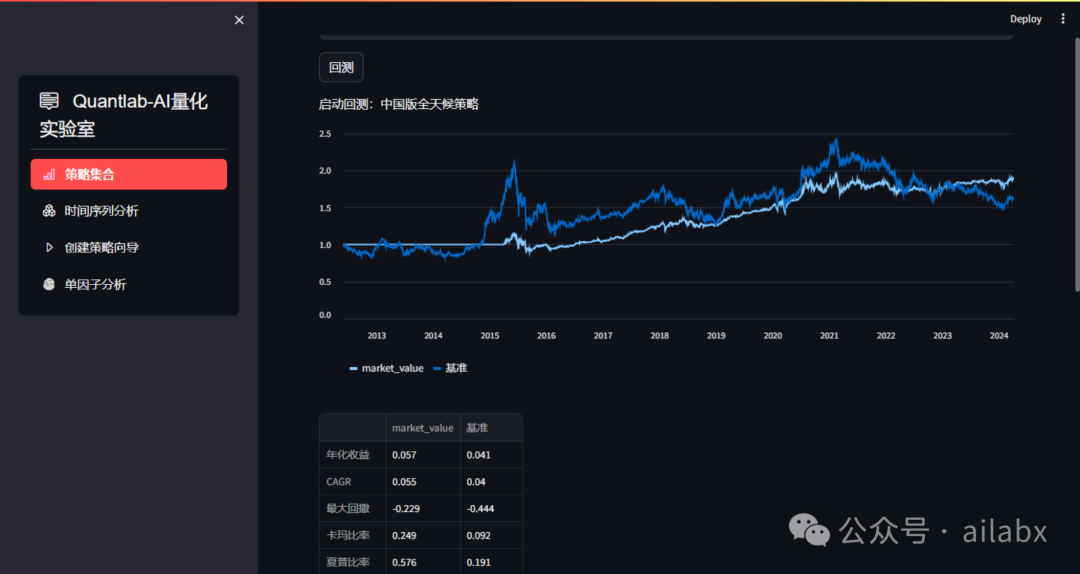This screenshot has height=574, width=1080.
Task: Close the sidebar with the X icon
Action: coord(239,20)
